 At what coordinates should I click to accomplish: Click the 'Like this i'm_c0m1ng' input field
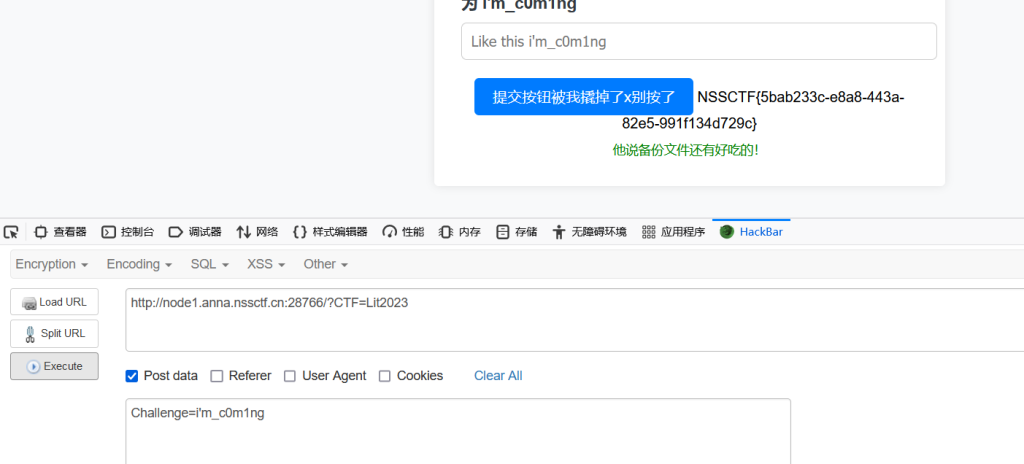tap(699, 41)
